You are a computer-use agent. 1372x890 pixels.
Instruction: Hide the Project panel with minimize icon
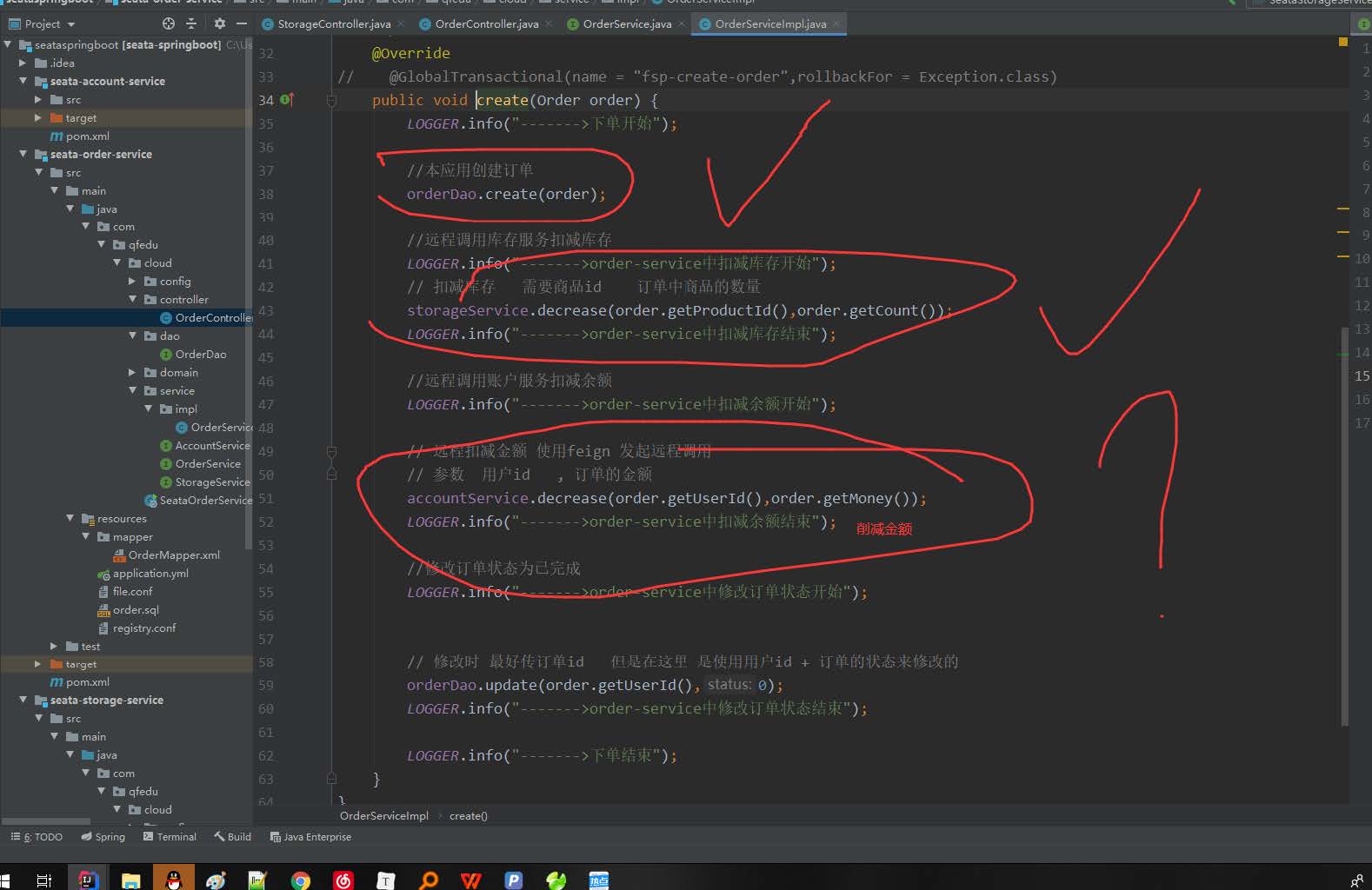tap(242, 23)
